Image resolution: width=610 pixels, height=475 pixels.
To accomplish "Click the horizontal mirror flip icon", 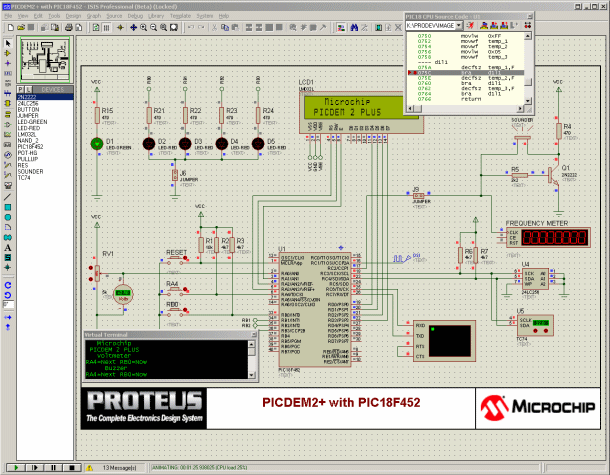I will 8,317.
